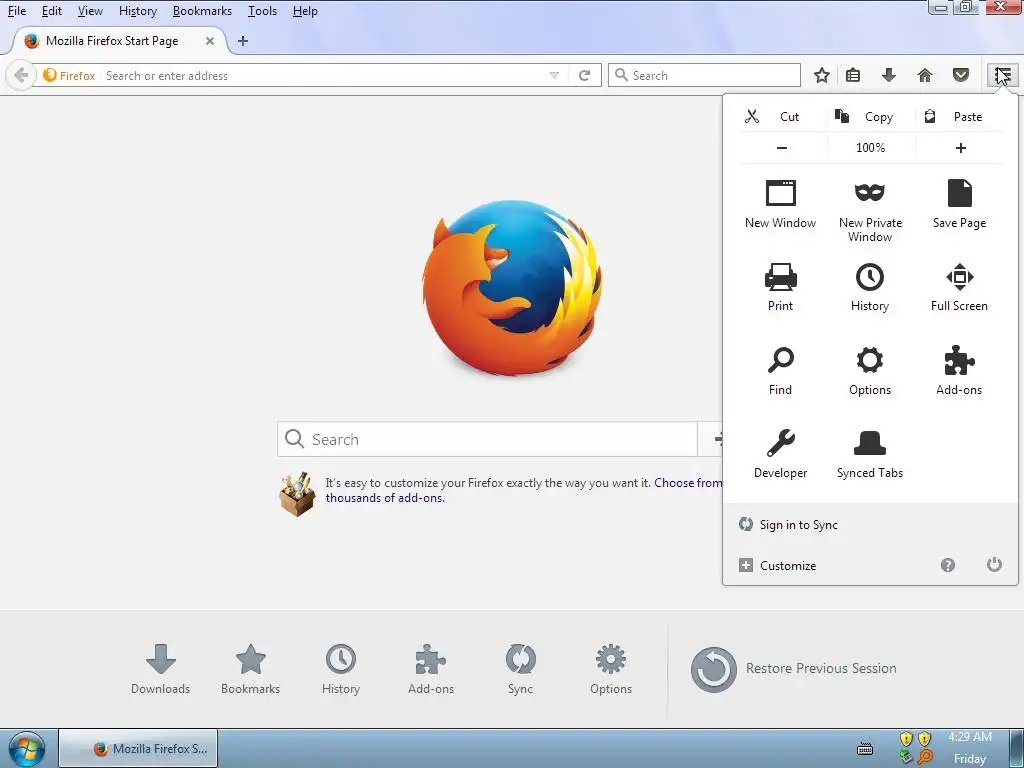
Task: Go to the Home page icon
Action: point(925,75)
